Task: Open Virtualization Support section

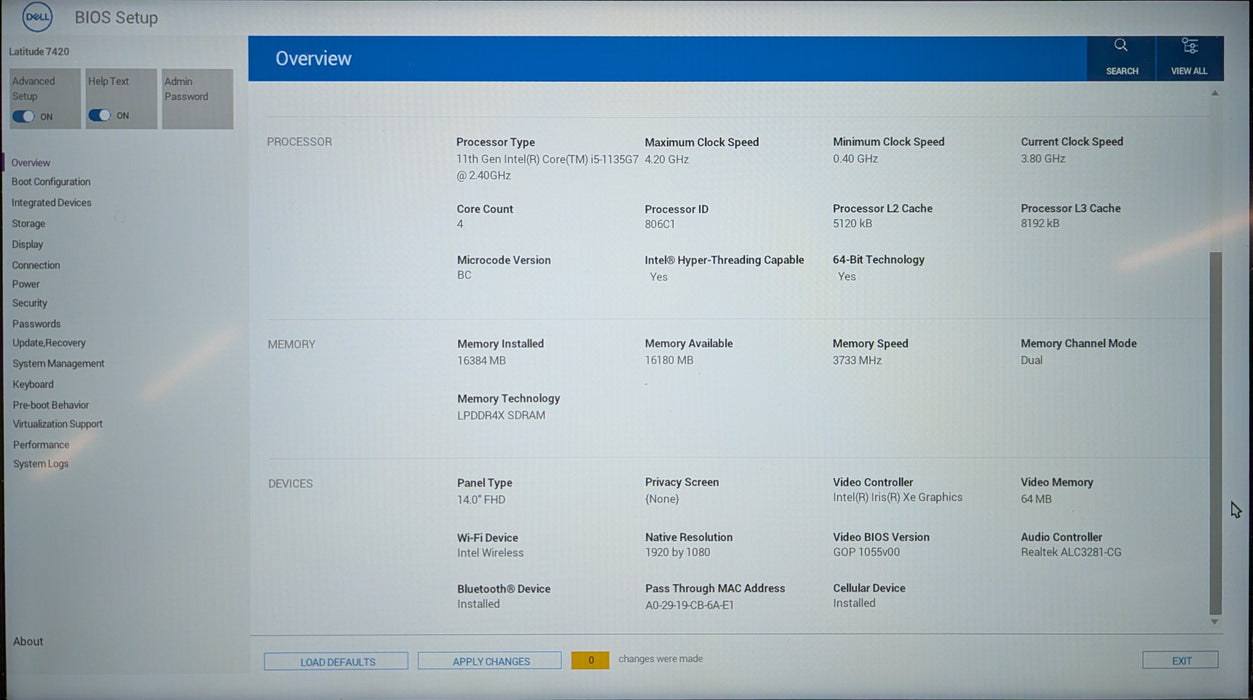Action: (58, 424)
